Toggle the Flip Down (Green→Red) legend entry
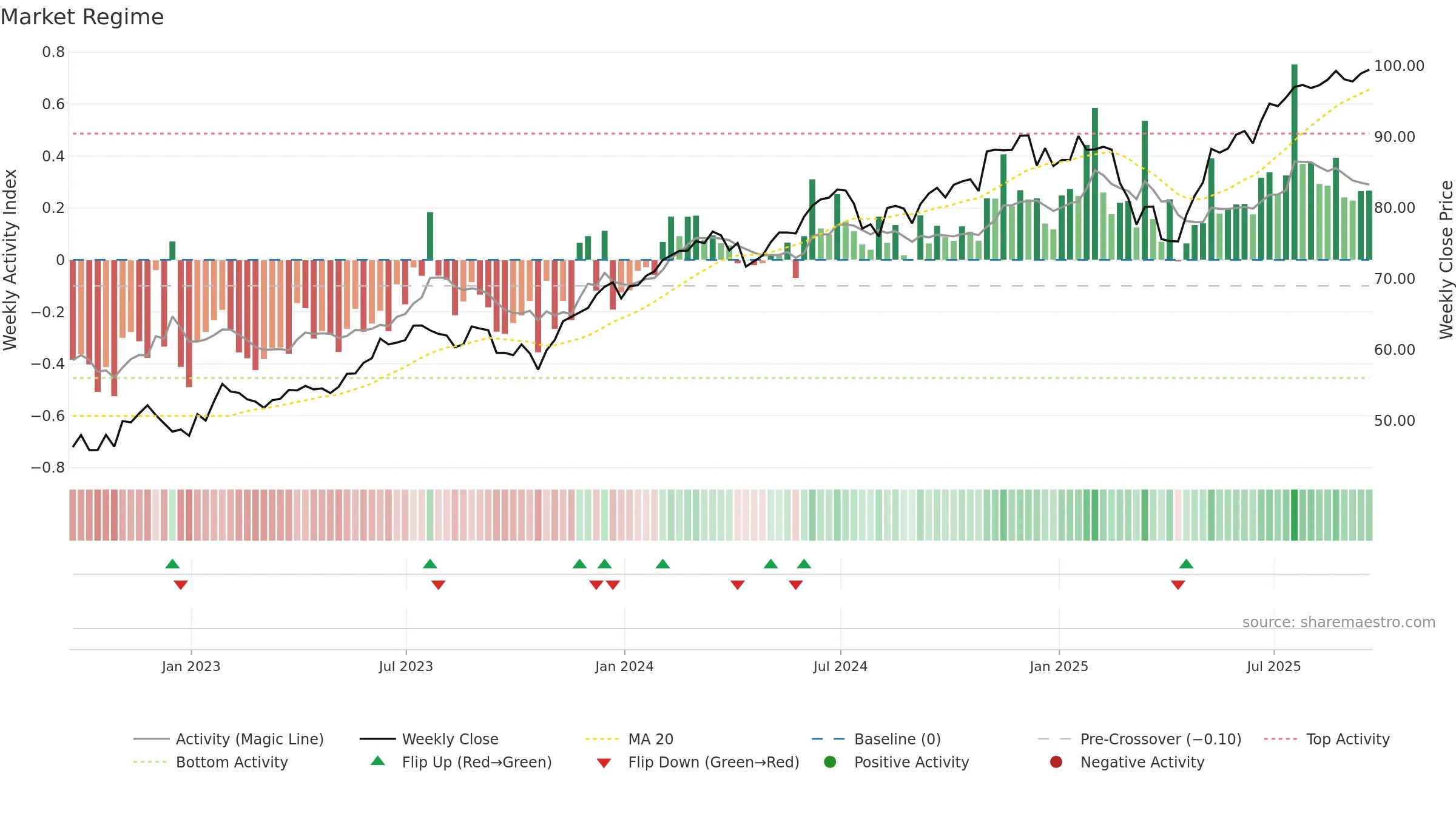 click(x=698, y=762)
